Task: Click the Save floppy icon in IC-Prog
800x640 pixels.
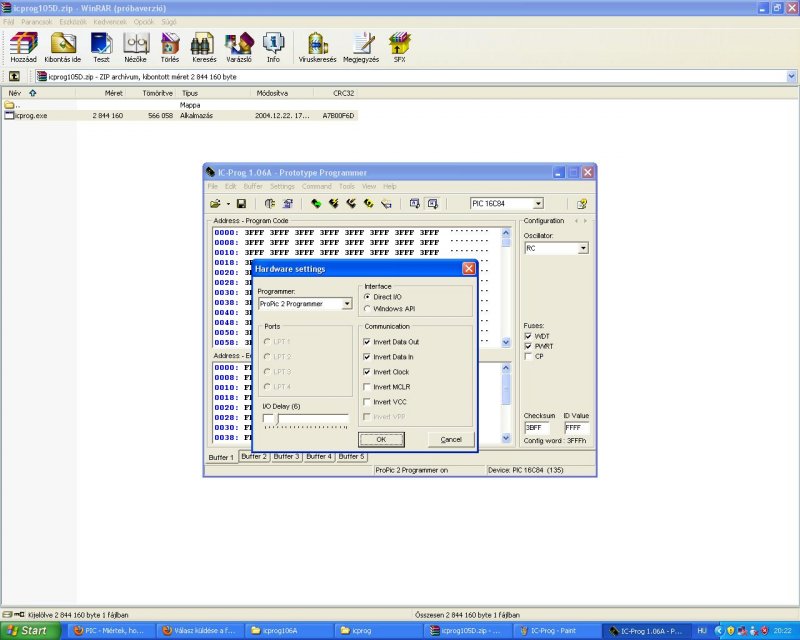Action: click(x=241, y=204)
